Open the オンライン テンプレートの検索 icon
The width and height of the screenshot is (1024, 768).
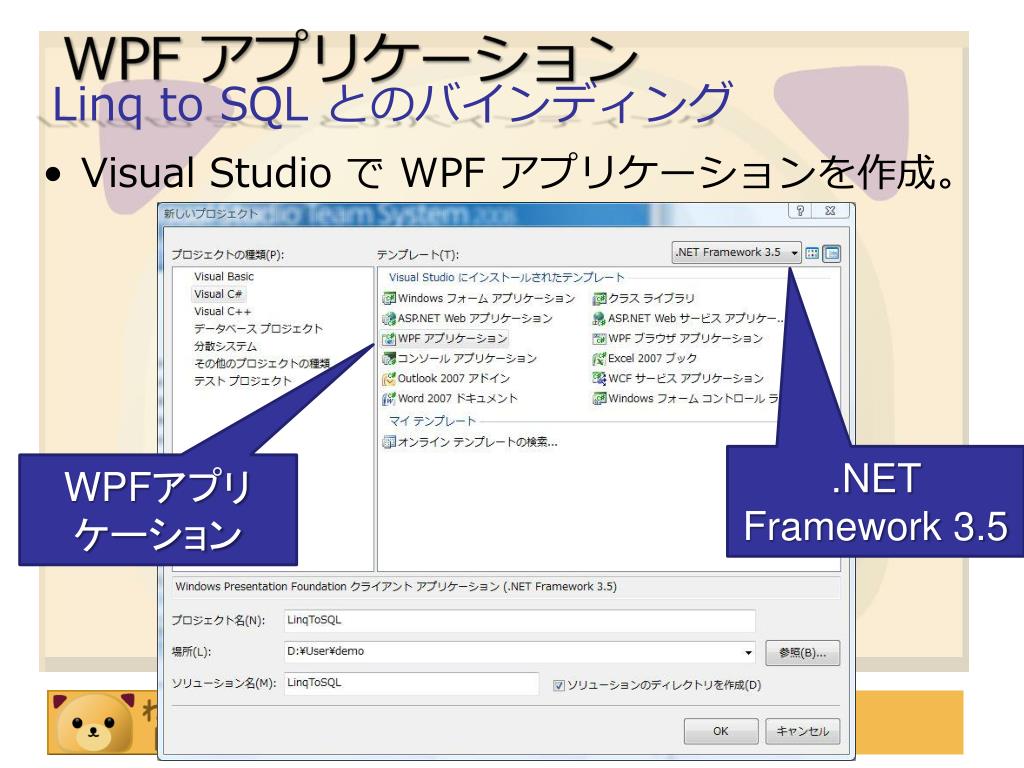click(389, 442)
